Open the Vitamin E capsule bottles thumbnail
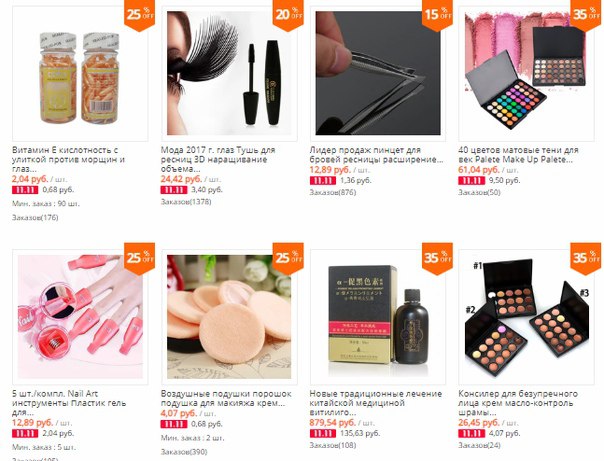604x461 pixels. (x=80, y=73)
